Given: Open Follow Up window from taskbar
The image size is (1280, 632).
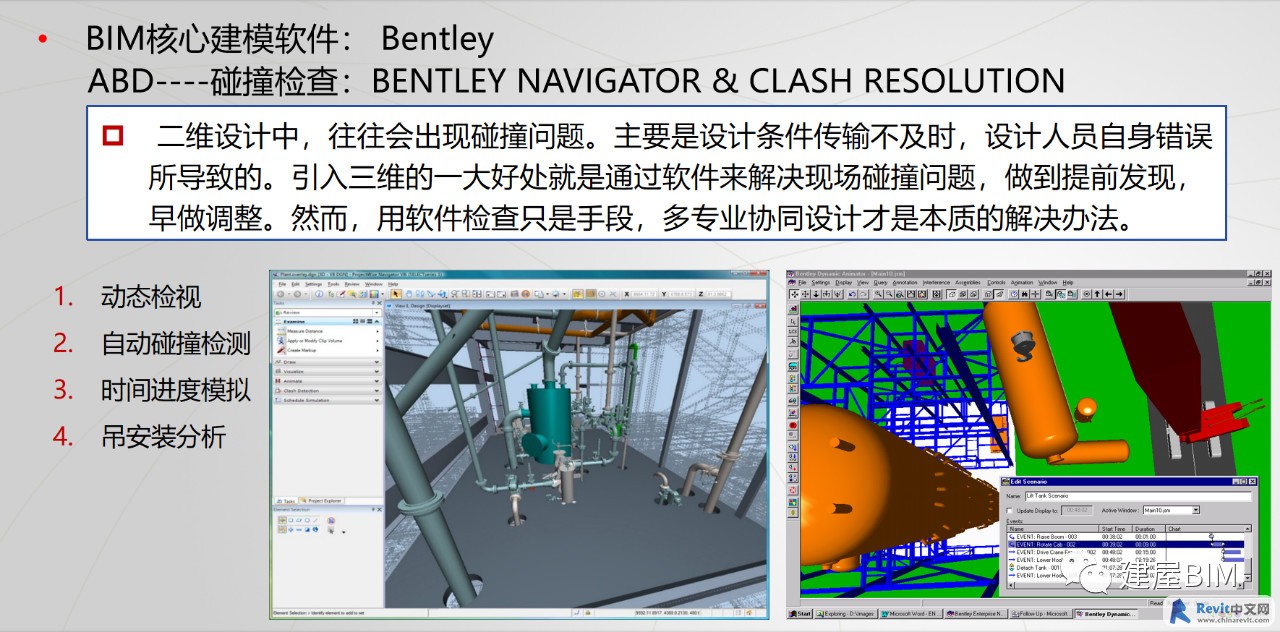Looking at the screenshot, I should (x=1040, y=613).
